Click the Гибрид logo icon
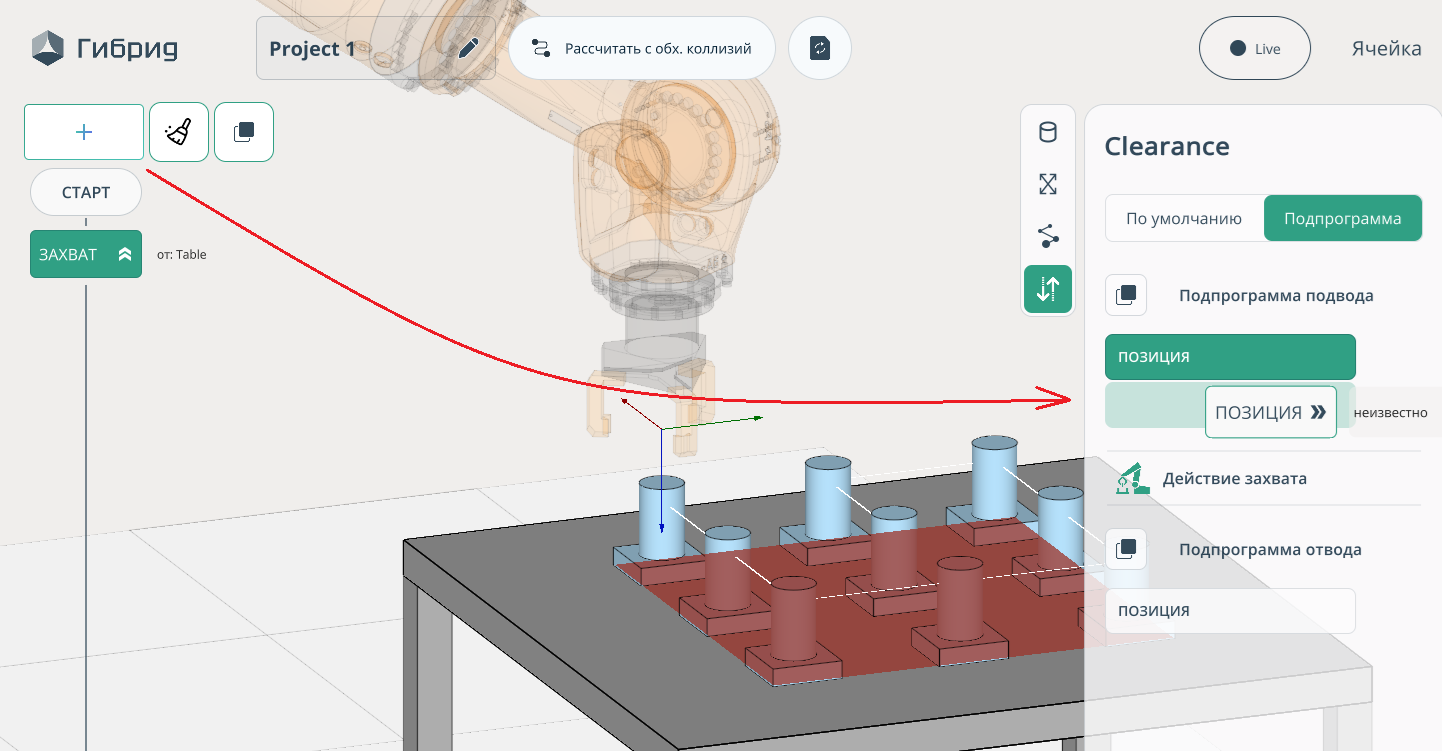This screenshot has width=1442, height=751. 47,48
